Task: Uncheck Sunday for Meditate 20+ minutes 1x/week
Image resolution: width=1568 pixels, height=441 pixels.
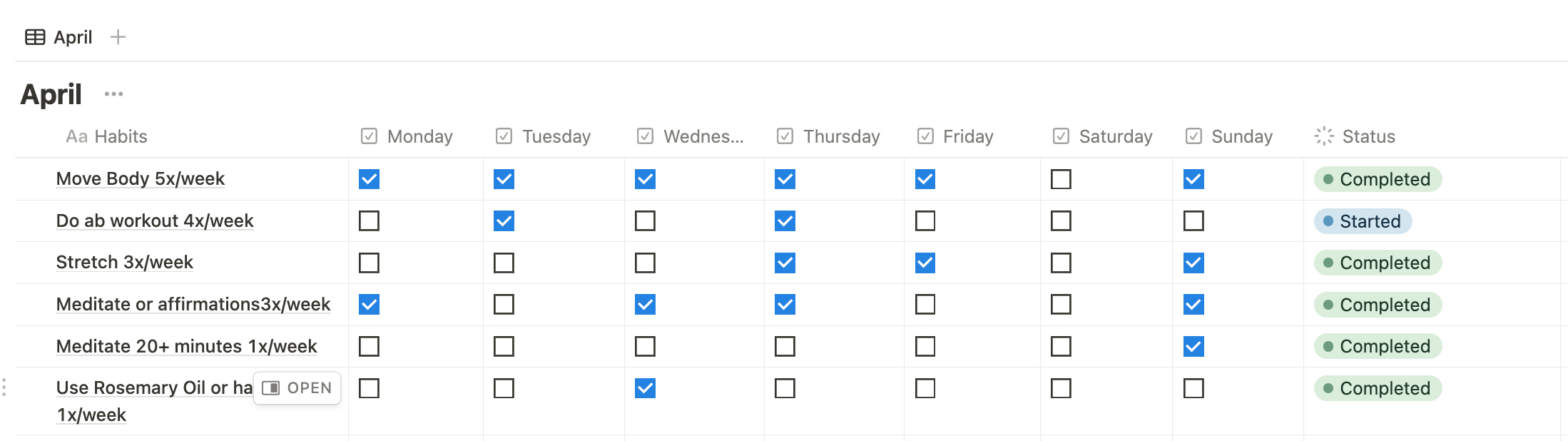Action: coord(1193,347)
